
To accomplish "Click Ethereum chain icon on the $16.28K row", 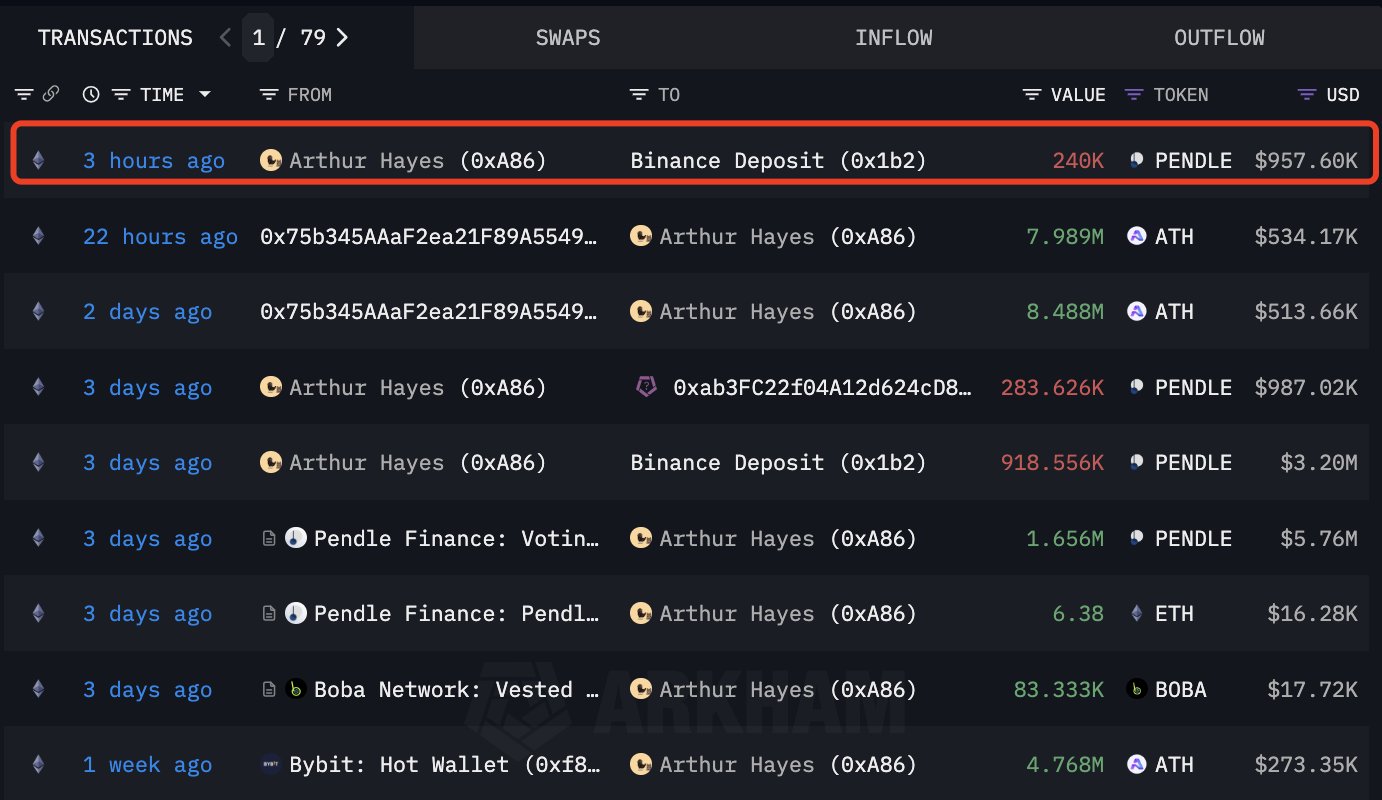I will (x=39, y=613).
